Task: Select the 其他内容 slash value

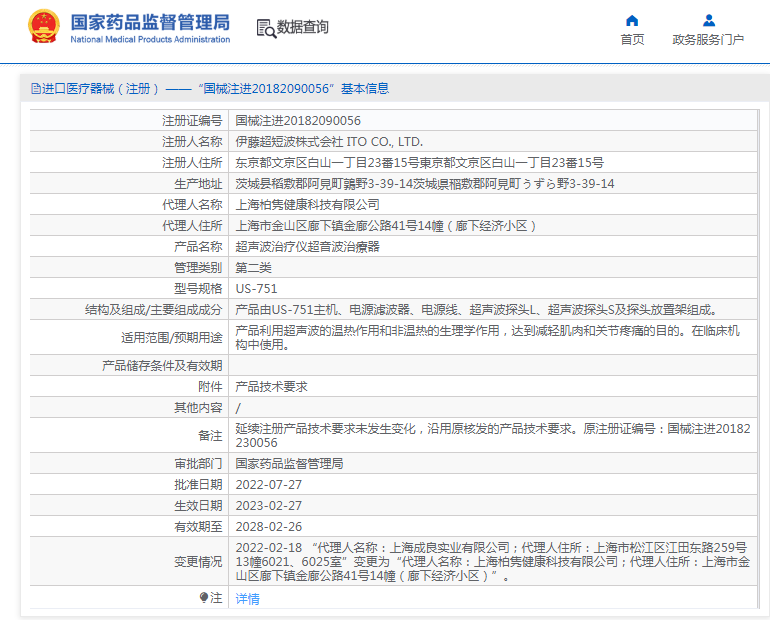Action: coord(238,408)
